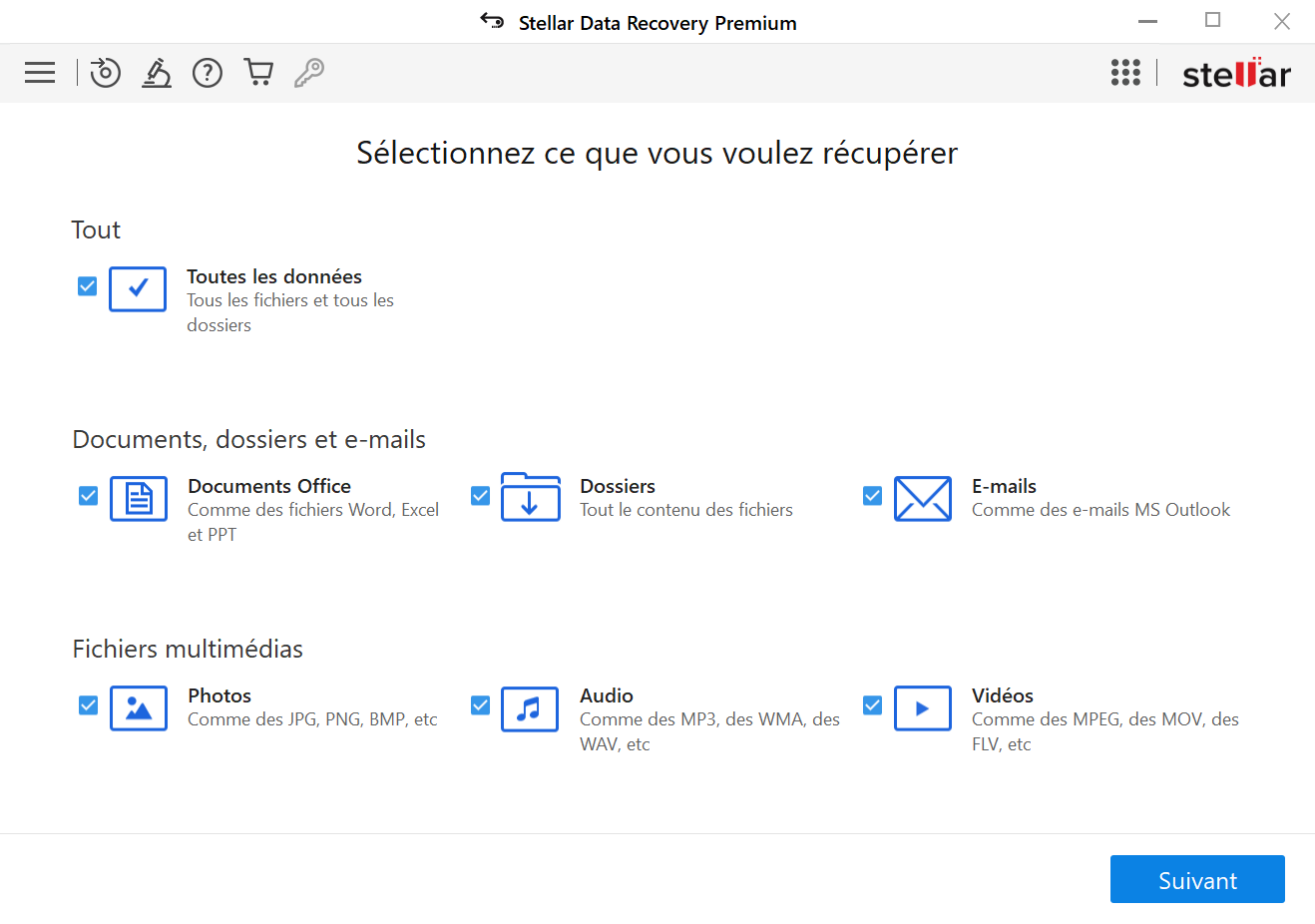Click the Audio music note icon
Image resolution: width=1315 pixels, height=924 pixels.
pos(530,708)
